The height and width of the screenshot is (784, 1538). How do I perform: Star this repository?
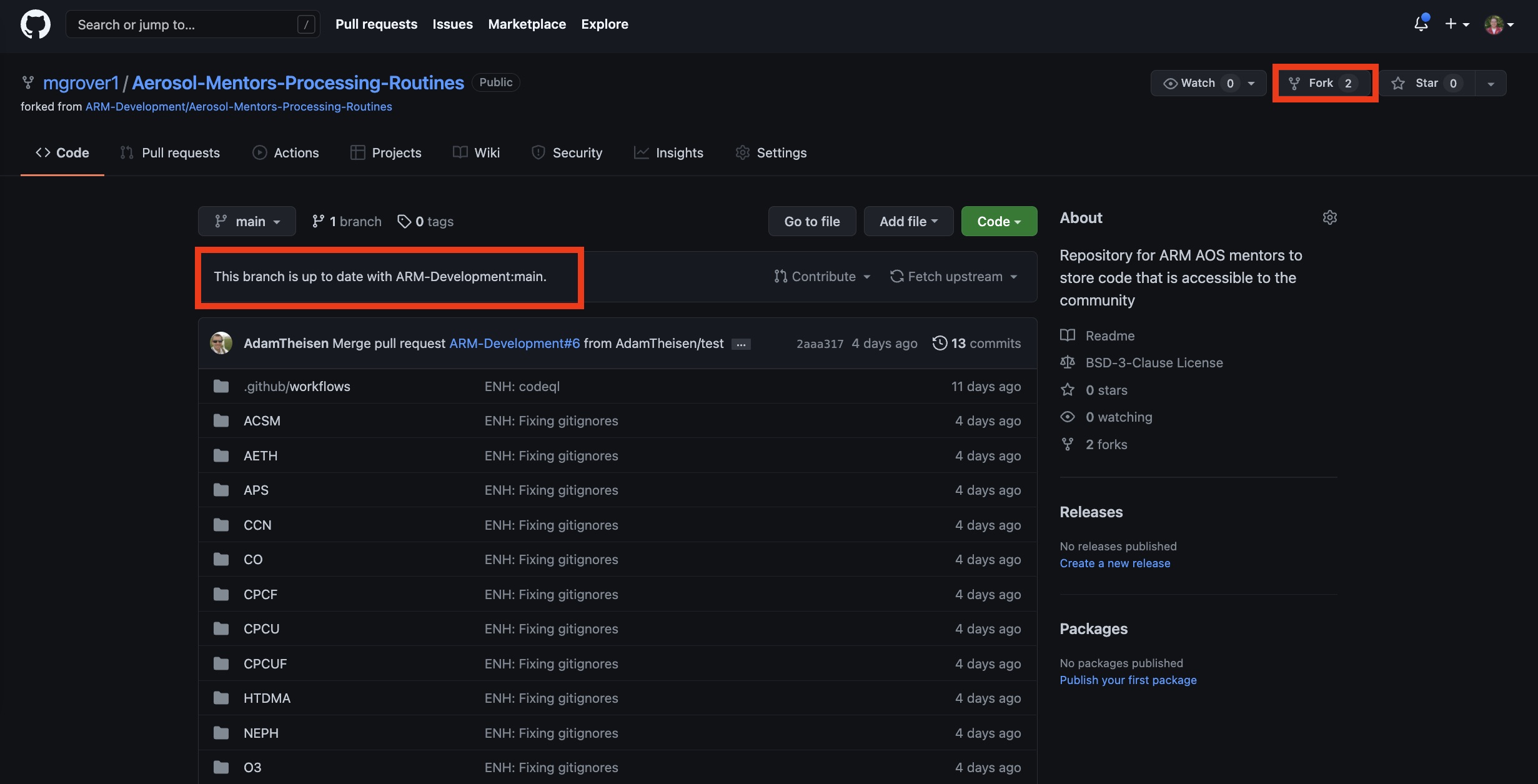coord(1428,83)
